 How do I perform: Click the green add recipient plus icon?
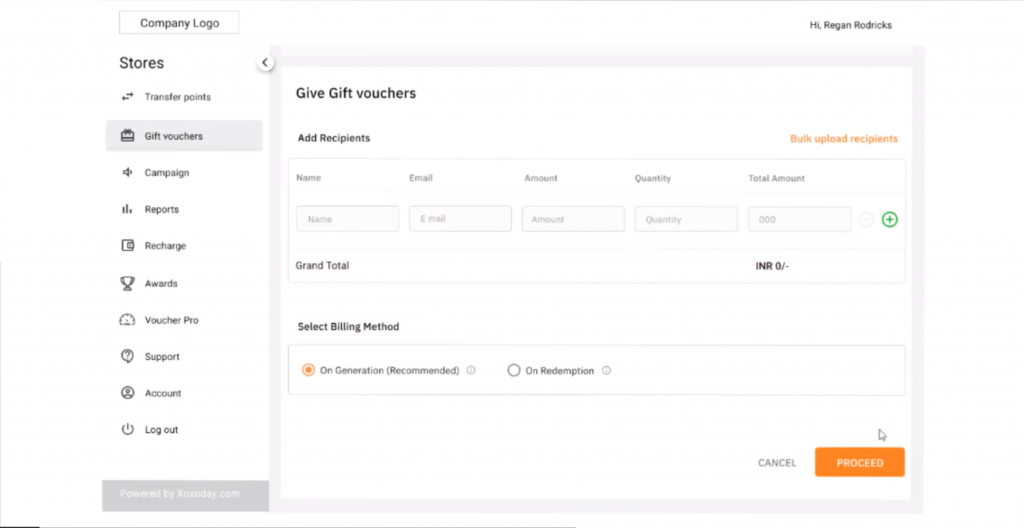[889, 219]
